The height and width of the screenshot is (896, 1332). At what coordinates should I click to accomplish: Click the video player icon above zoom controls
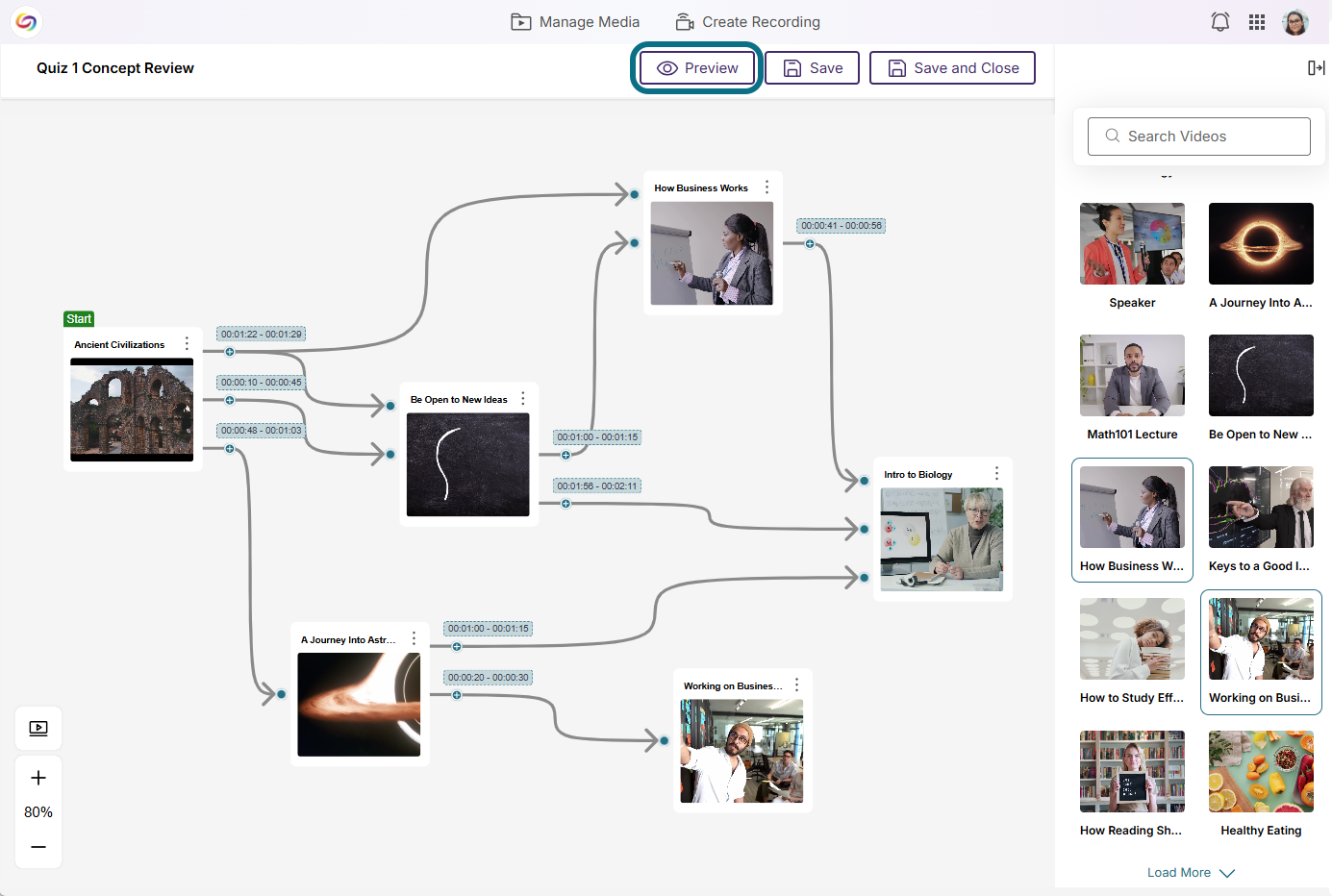pyautogui.click(x=38, y=729)
